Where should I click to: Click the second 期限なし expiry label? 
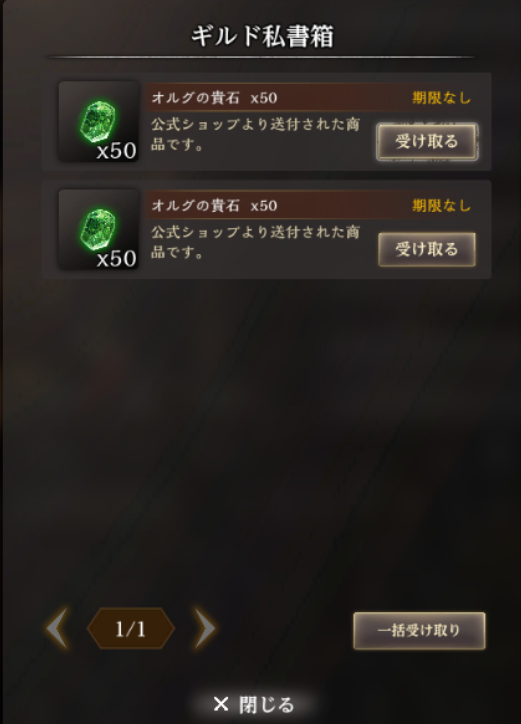point(442,205)
